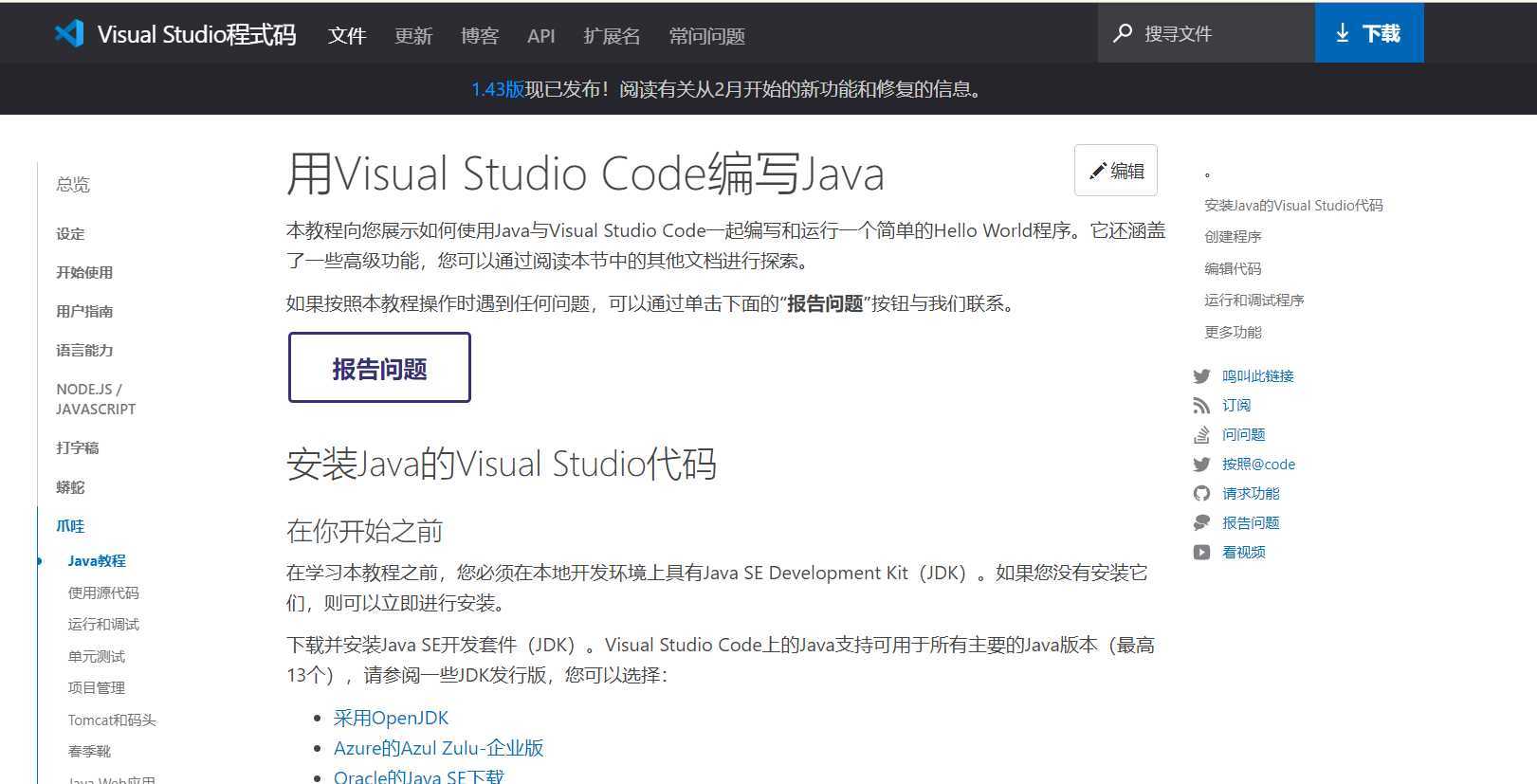Click the 按照@code link

[x=1258, y=465]
